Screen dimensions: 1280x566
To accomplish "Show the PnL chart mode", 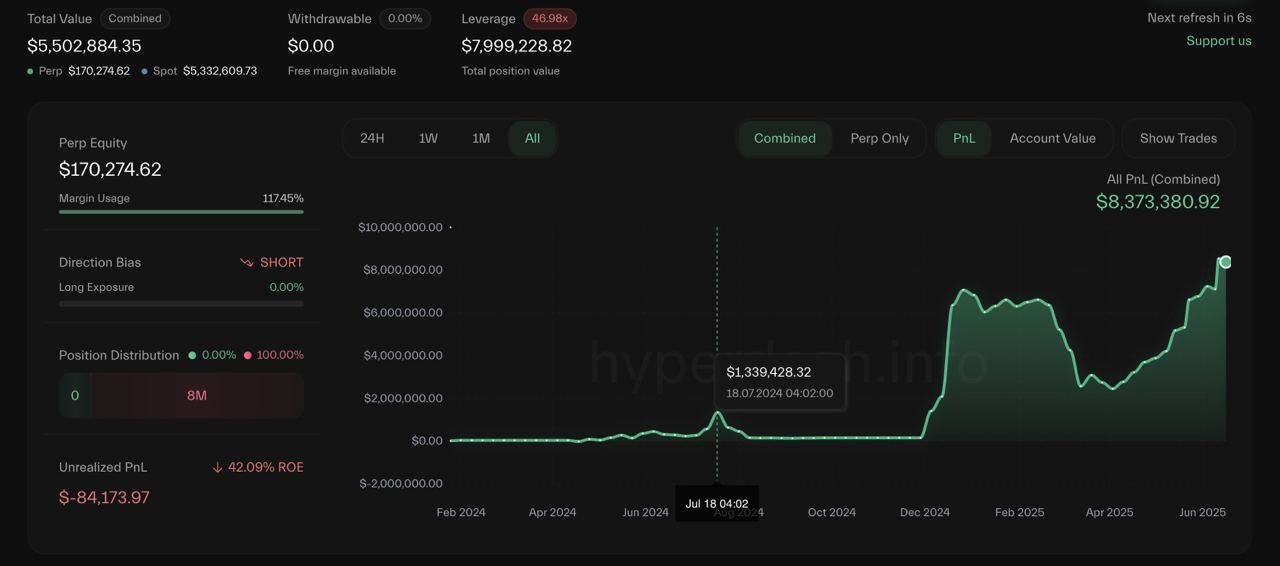I will click(x=964, y=138).
